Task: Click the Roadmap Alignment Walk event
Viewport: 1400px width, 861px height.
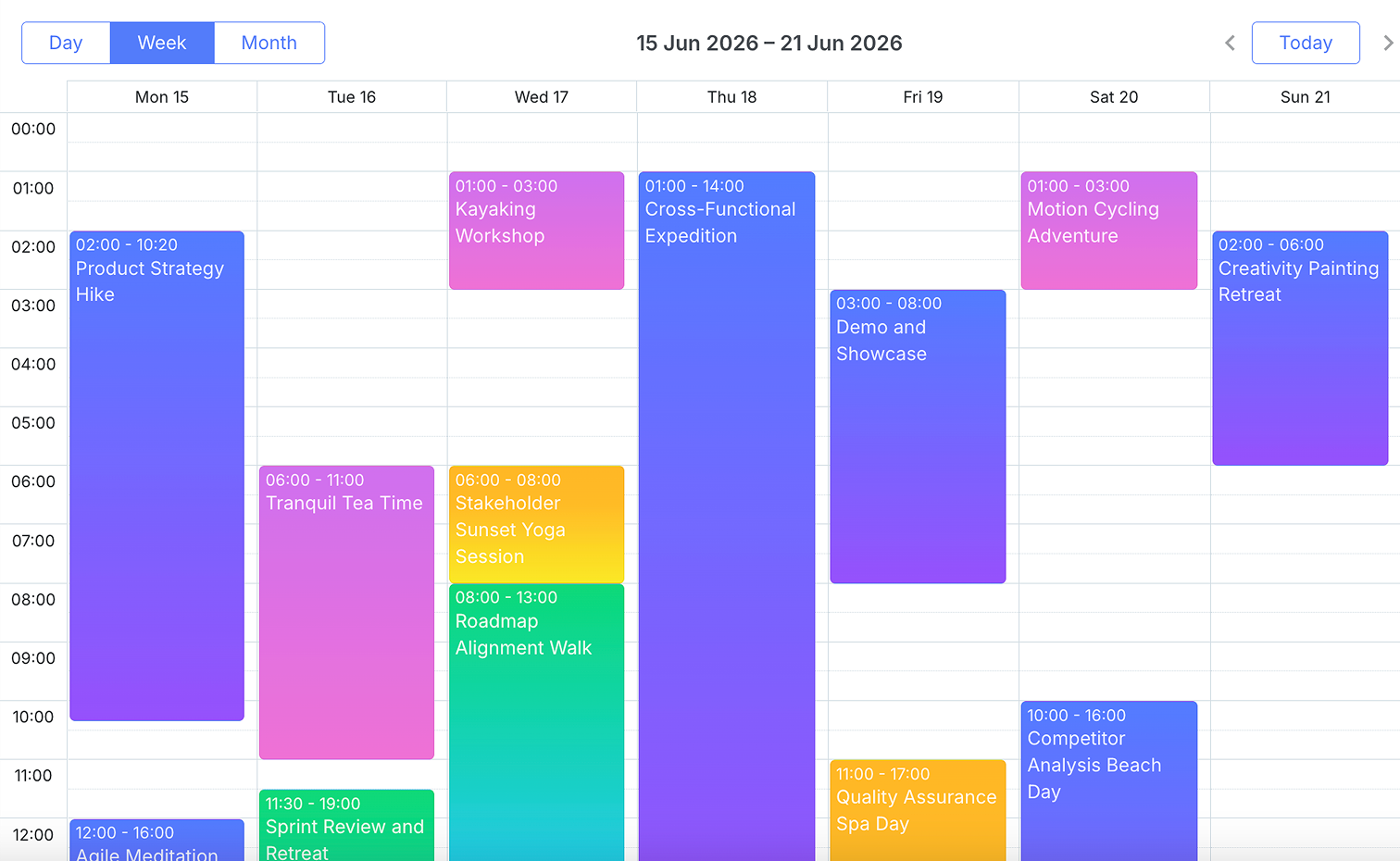Action: tap(537, 722)
